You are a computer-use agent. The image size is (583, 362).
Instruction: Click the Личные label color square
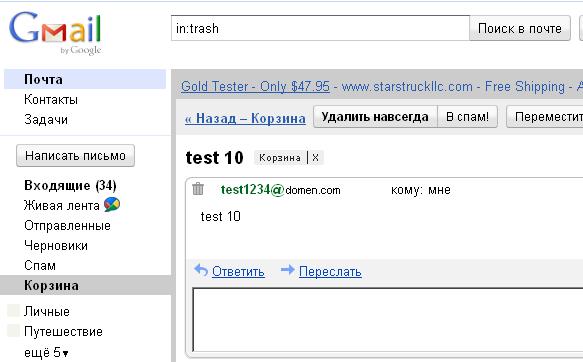point(13,311)
